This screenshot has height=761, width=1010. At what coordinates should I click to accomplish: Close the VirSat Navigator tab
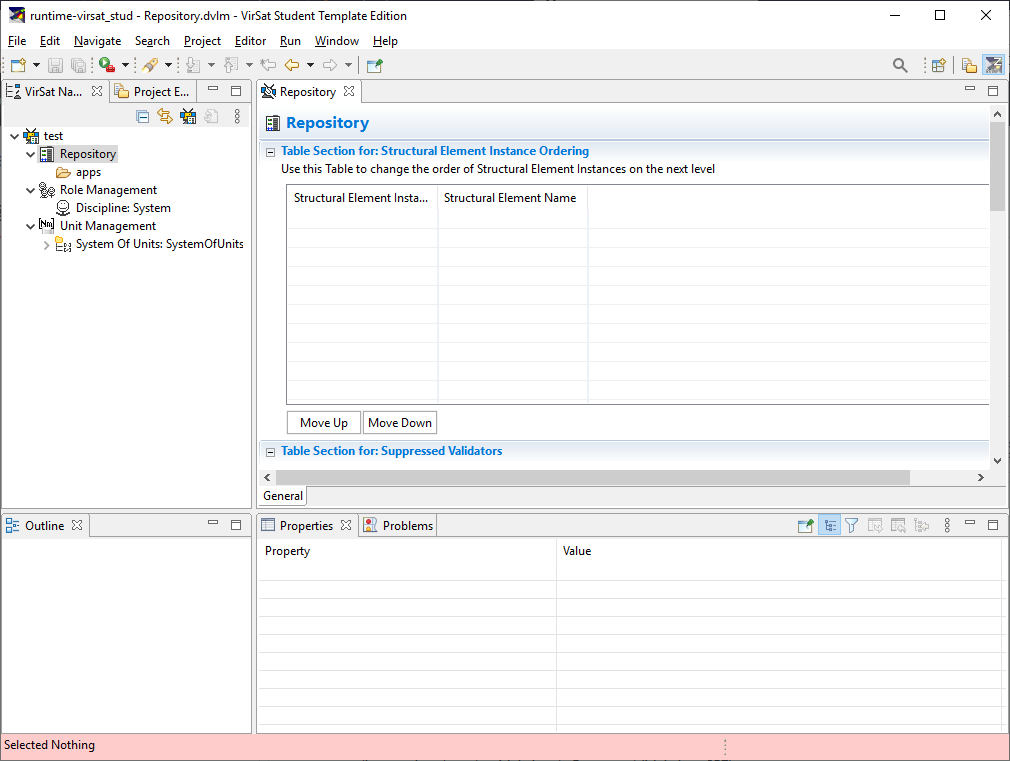[x=97, y=92]
